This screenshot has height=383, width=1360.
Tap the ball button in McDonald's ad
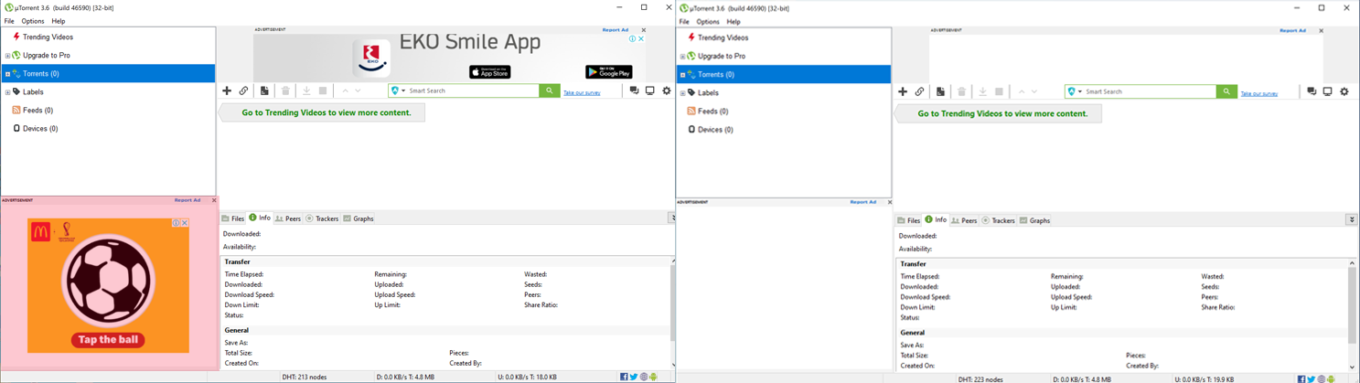tap(108, 340)
